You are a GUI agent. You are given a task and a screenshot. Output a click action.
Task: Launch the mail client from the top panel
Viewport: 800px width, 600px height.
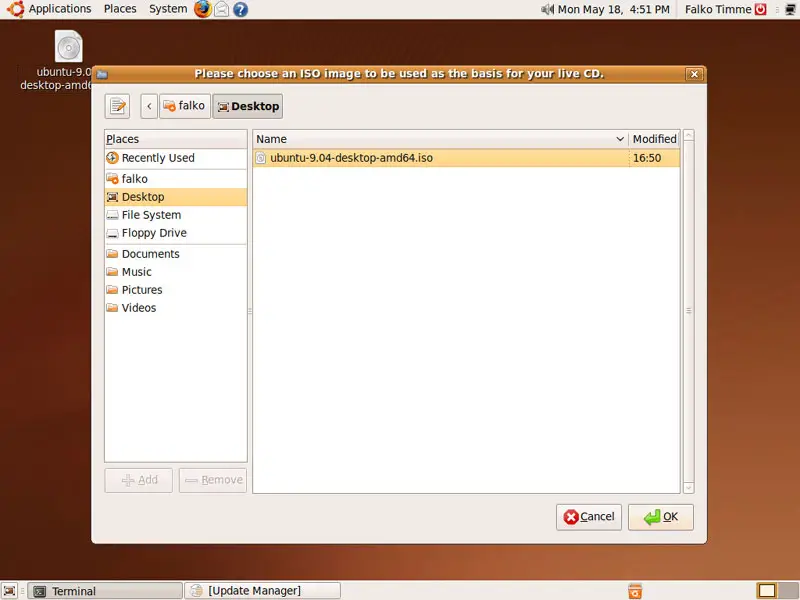(x=221, y=9)
